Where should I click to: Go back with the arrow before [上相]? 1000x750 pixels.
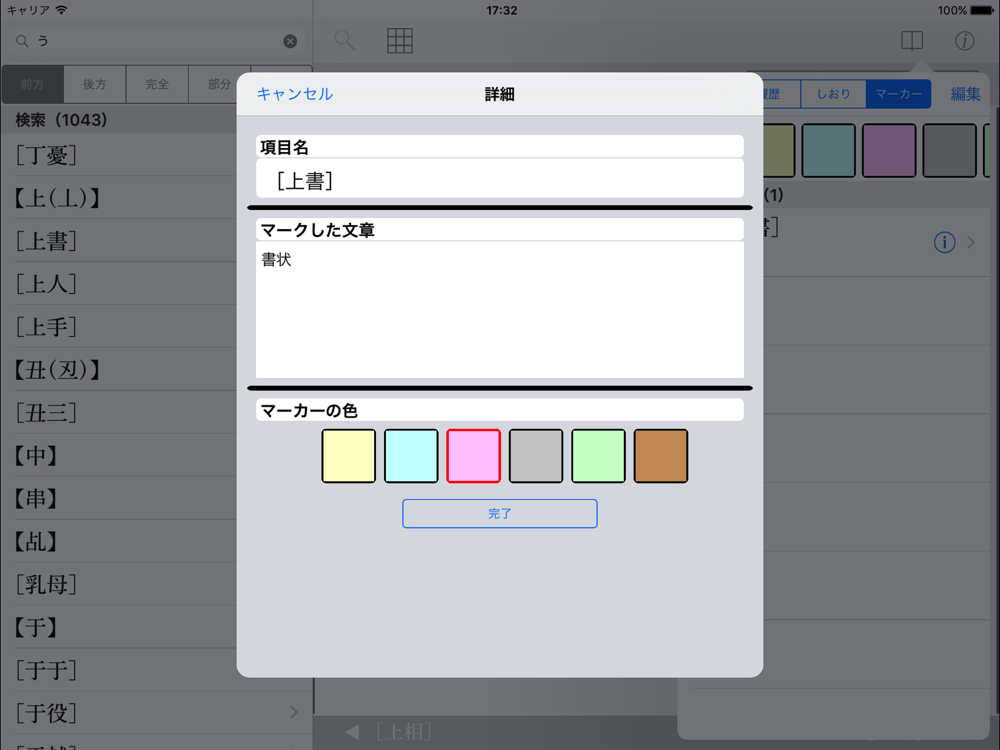pos(352,732)
